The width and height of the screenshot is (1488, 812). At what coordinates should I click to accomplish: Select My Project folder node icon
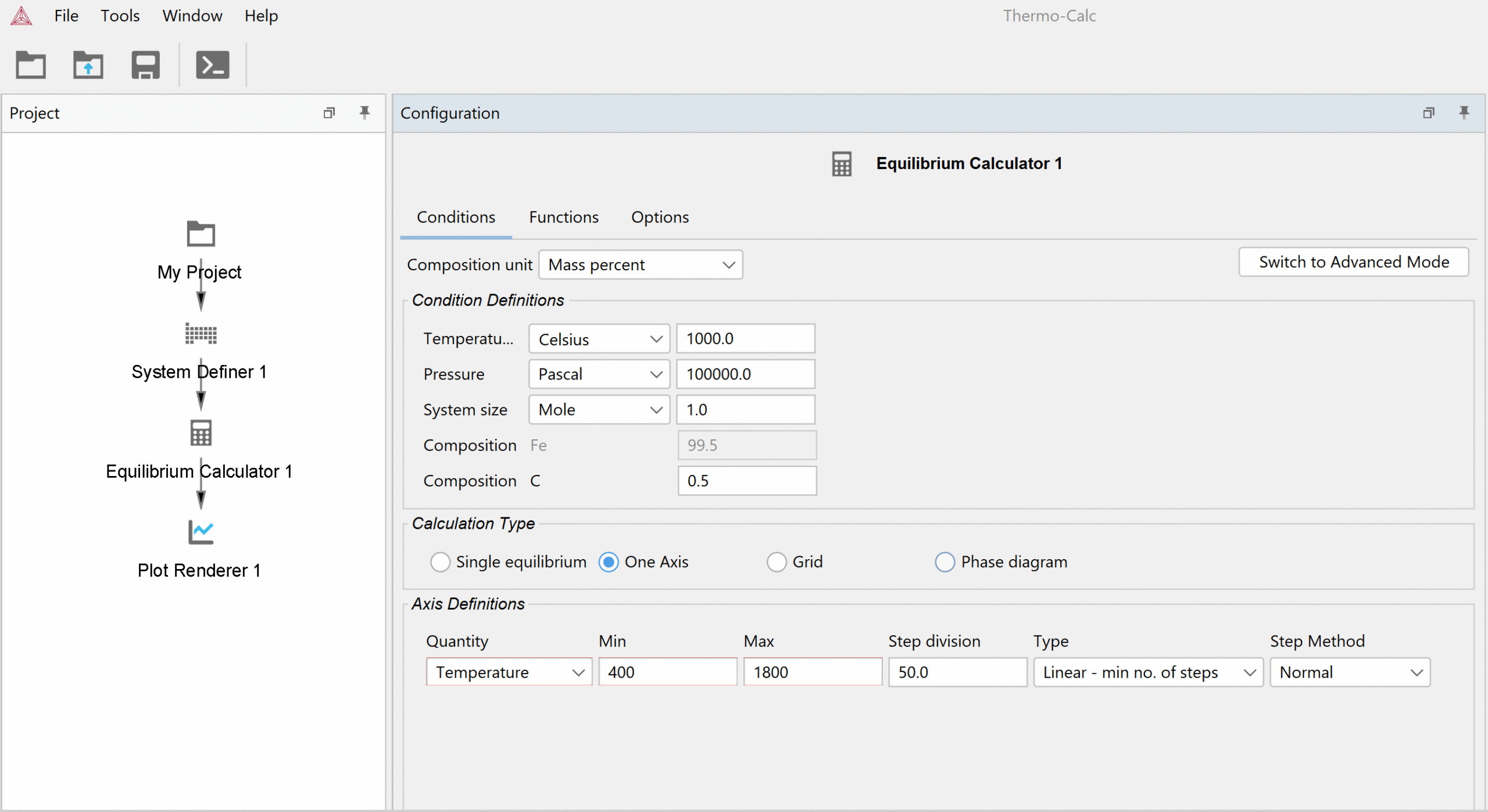point(201,234)
